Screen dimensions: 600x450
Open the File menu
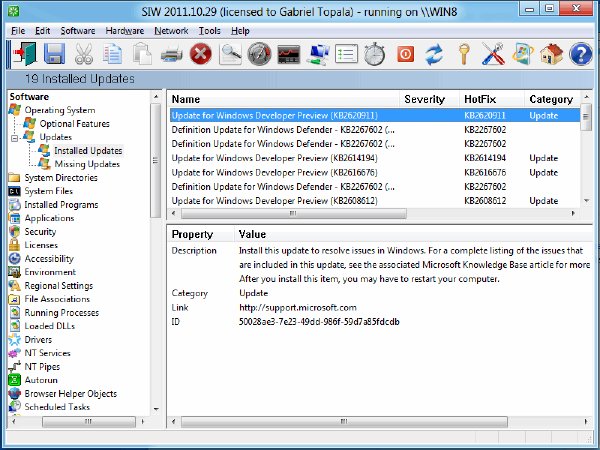point(18,31)
